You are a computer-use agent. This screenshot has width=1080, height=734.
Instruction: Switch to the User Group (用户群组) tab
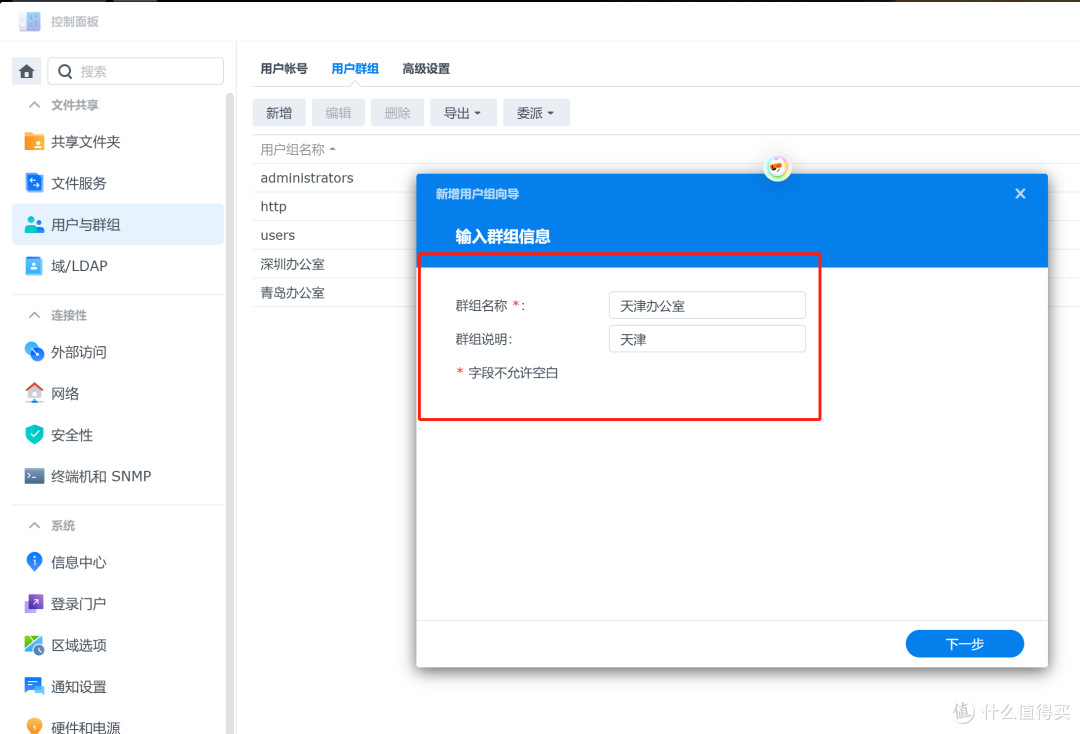coord(355,69)
